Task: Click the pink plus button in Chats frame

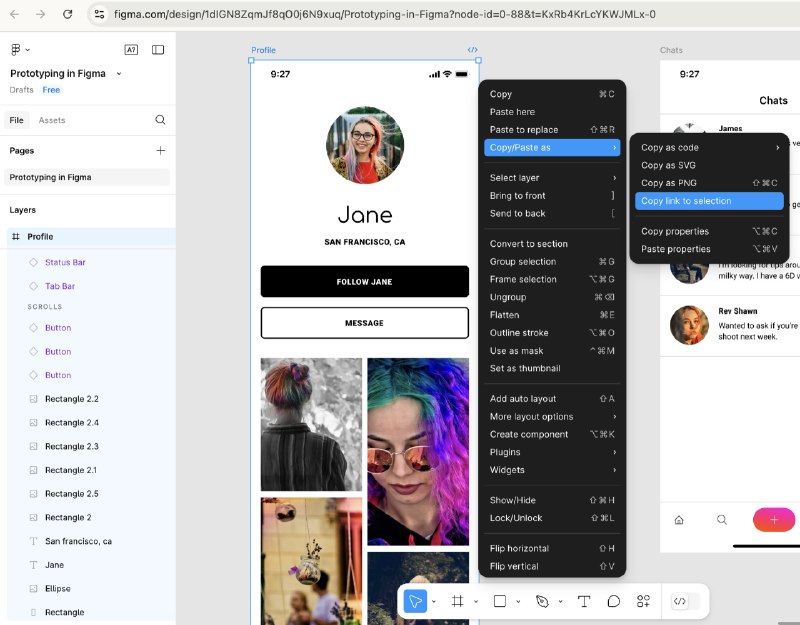Action: click(x=773, y=520)
